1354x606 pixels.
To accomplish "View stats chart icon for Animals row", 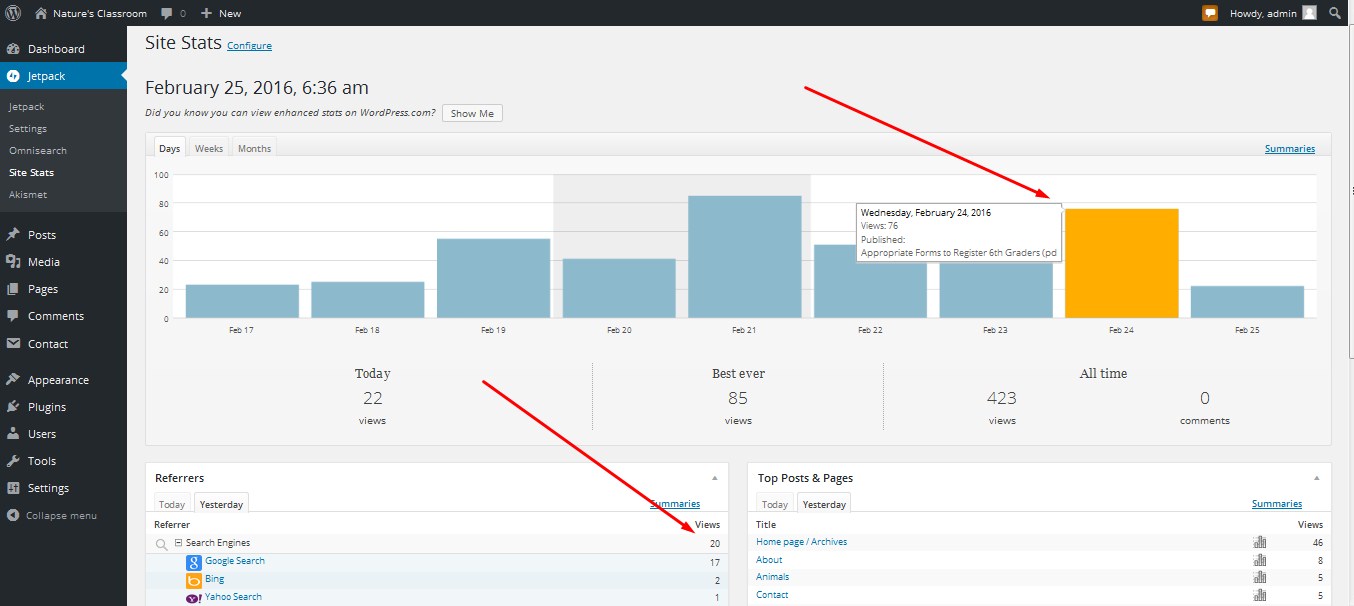I will point(1259,577).
